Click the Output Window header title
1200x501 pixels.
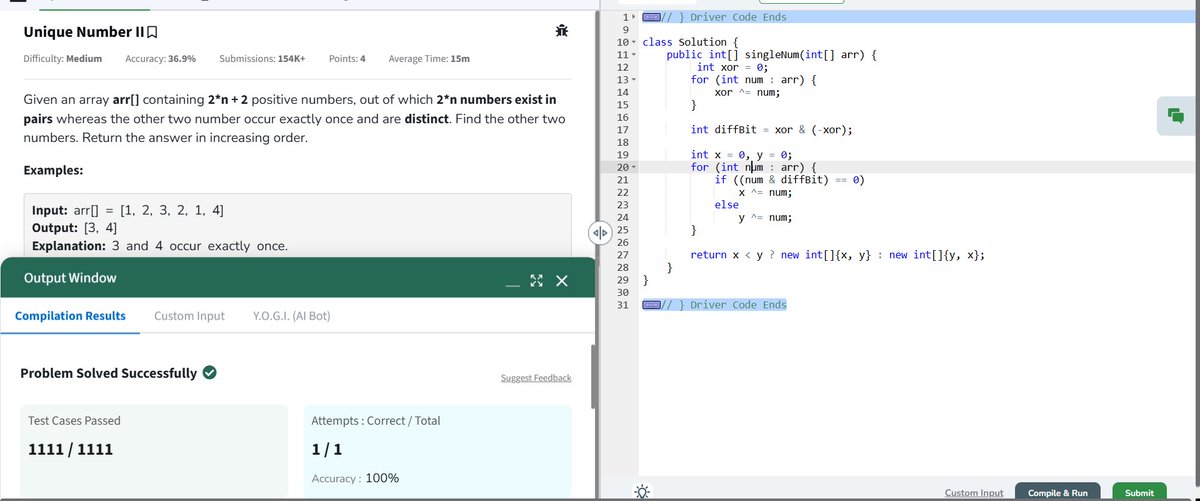tap(70, 278)
